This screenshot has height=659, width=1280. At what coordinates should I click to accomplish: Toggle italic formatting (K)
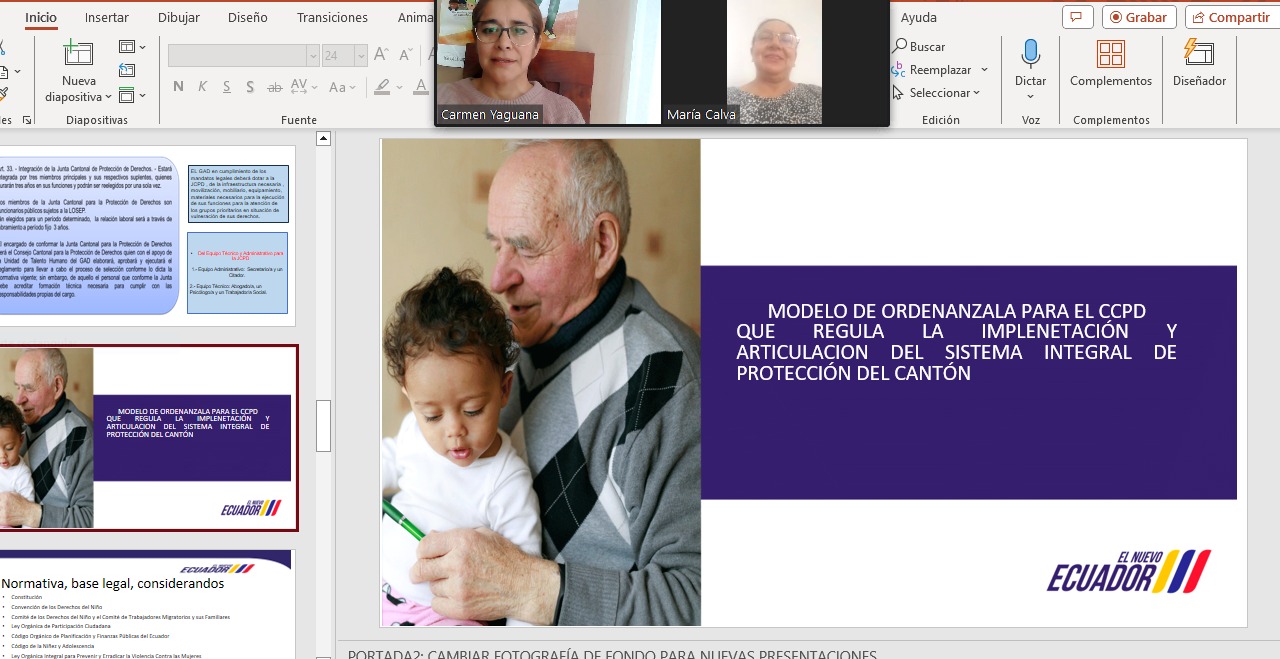203,87
